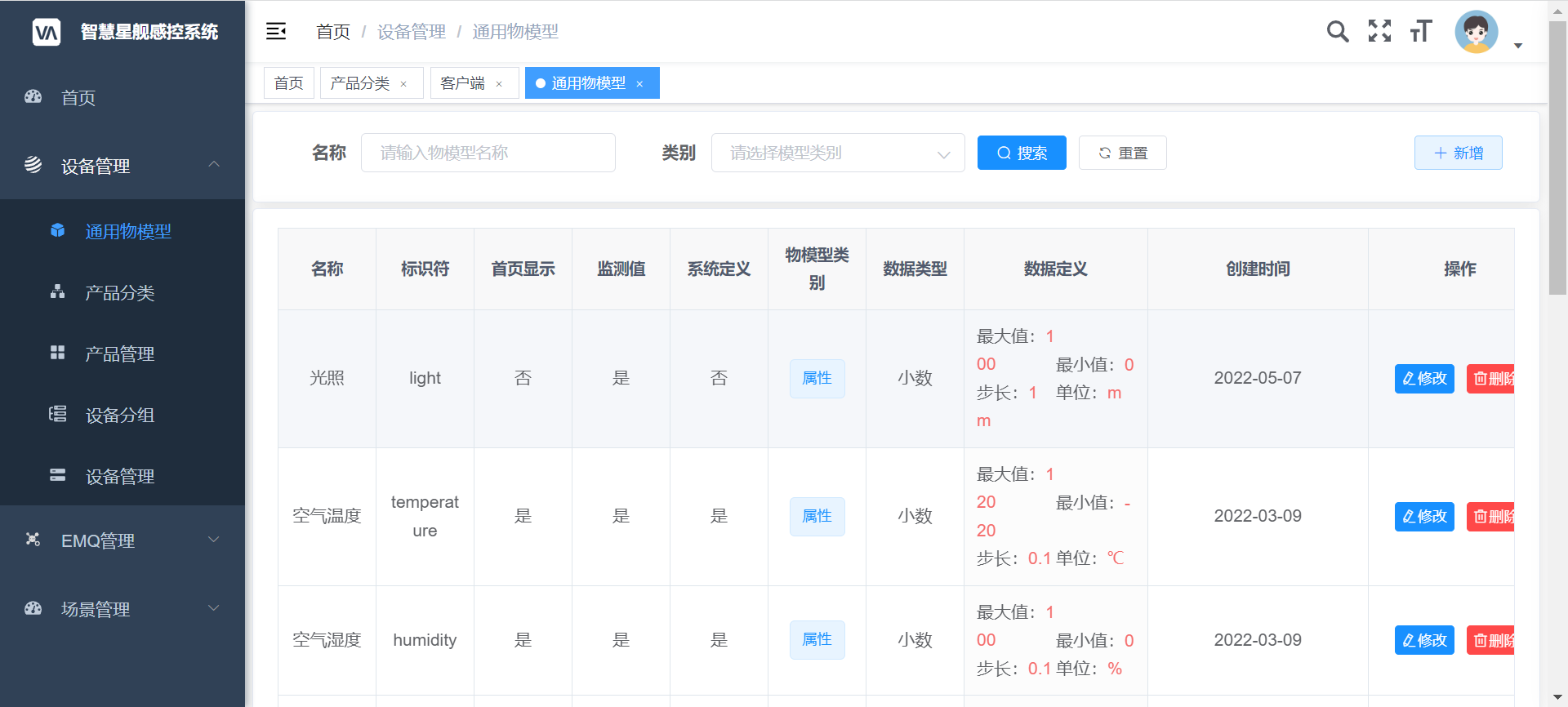Click the 设备管理 layers icon in sidebar
This screenshot has width=1568, height=707.
(33, 165)
